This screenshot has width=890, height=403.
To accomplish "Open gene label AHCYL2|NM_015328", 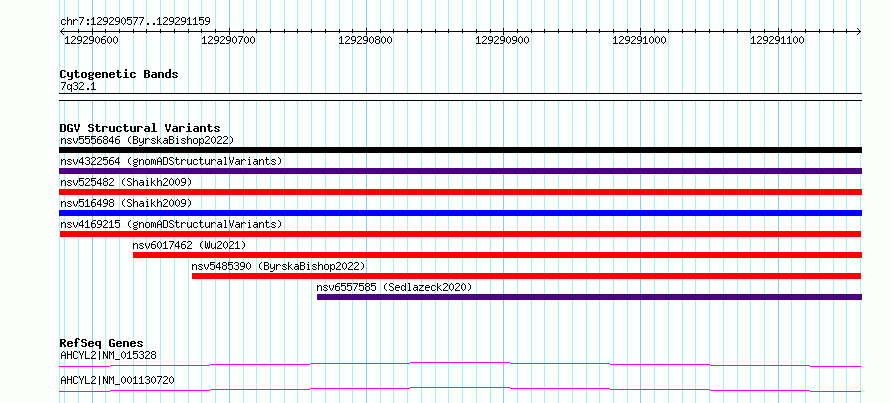I will 108,355.
